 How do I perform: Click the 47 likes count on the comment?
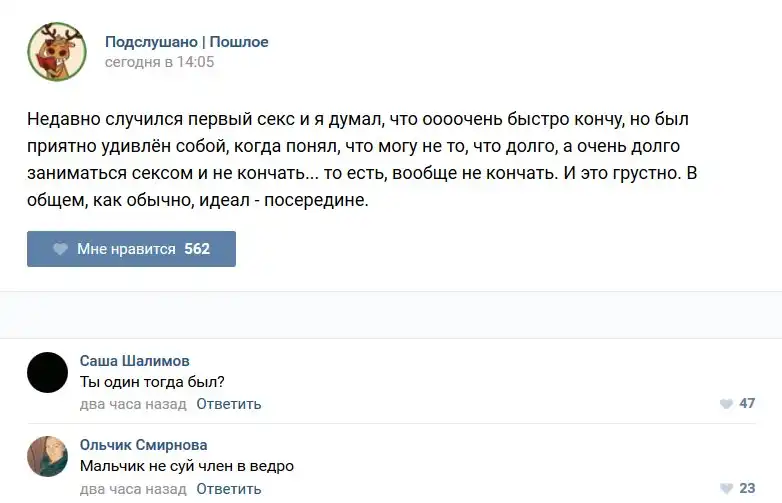tap(746, 404)
